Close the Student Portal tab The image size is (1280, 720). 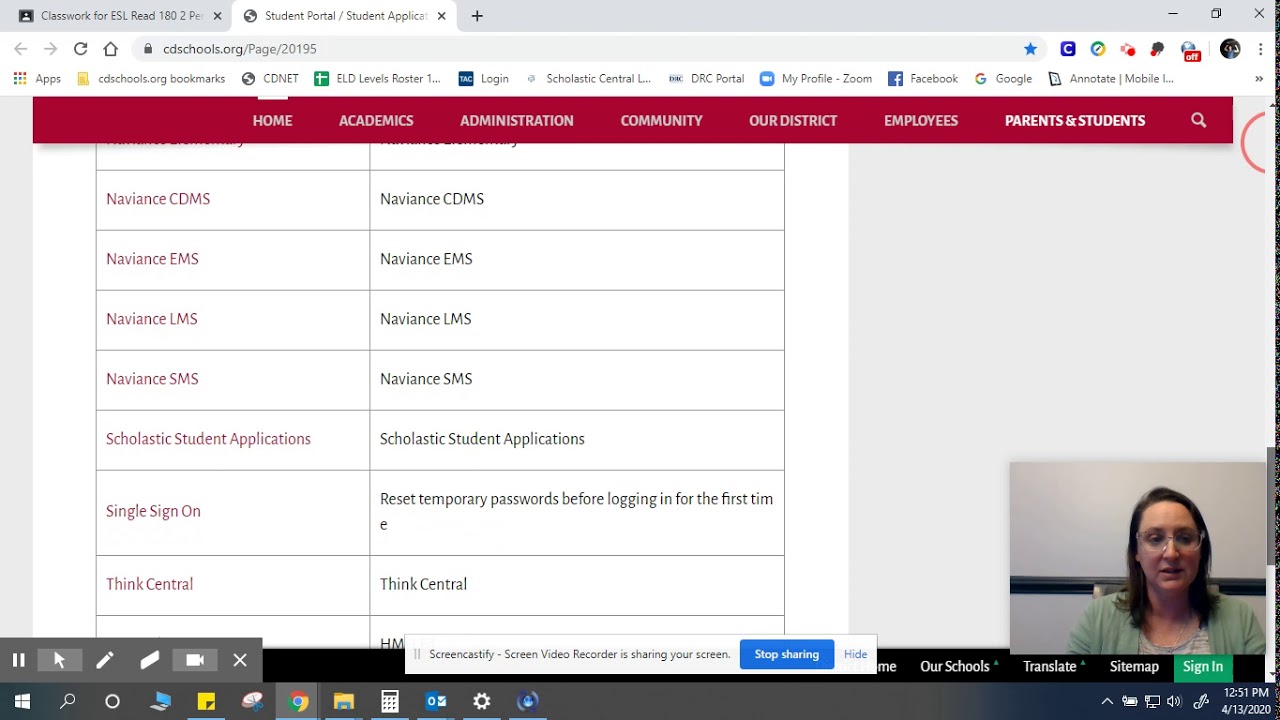point(441,16)
